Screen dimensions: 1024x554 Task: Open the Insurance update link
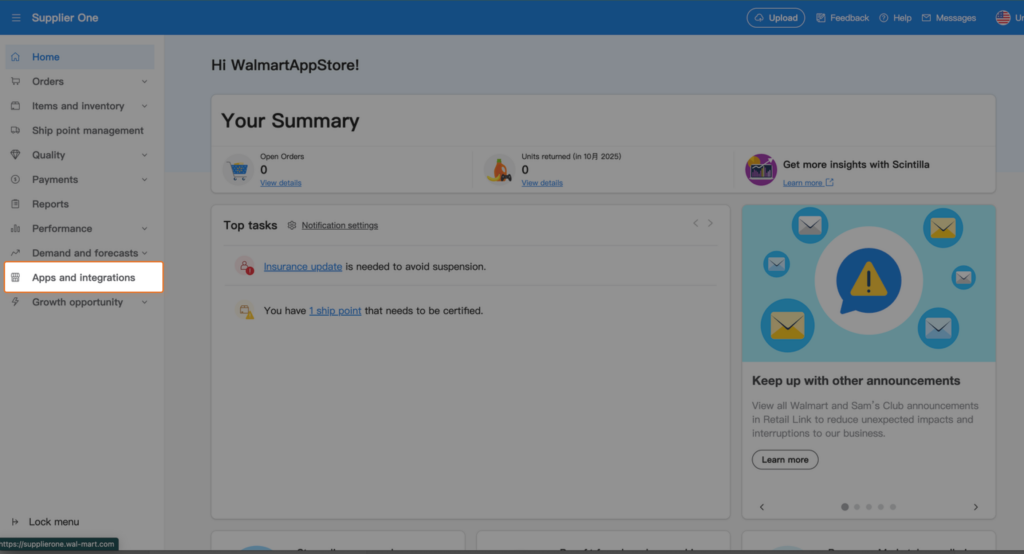(303, 267)
